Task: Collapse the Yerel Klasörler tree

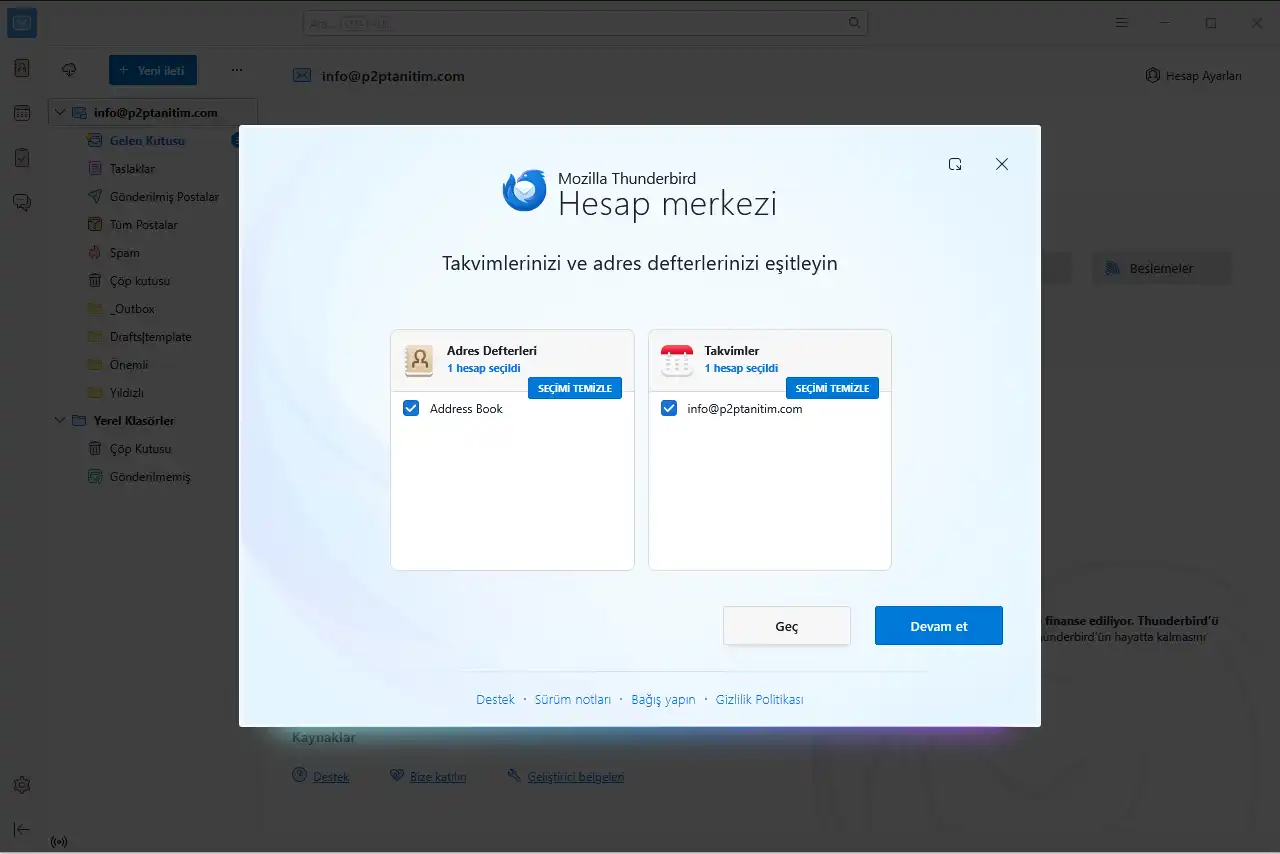Action: pos(61,421)
